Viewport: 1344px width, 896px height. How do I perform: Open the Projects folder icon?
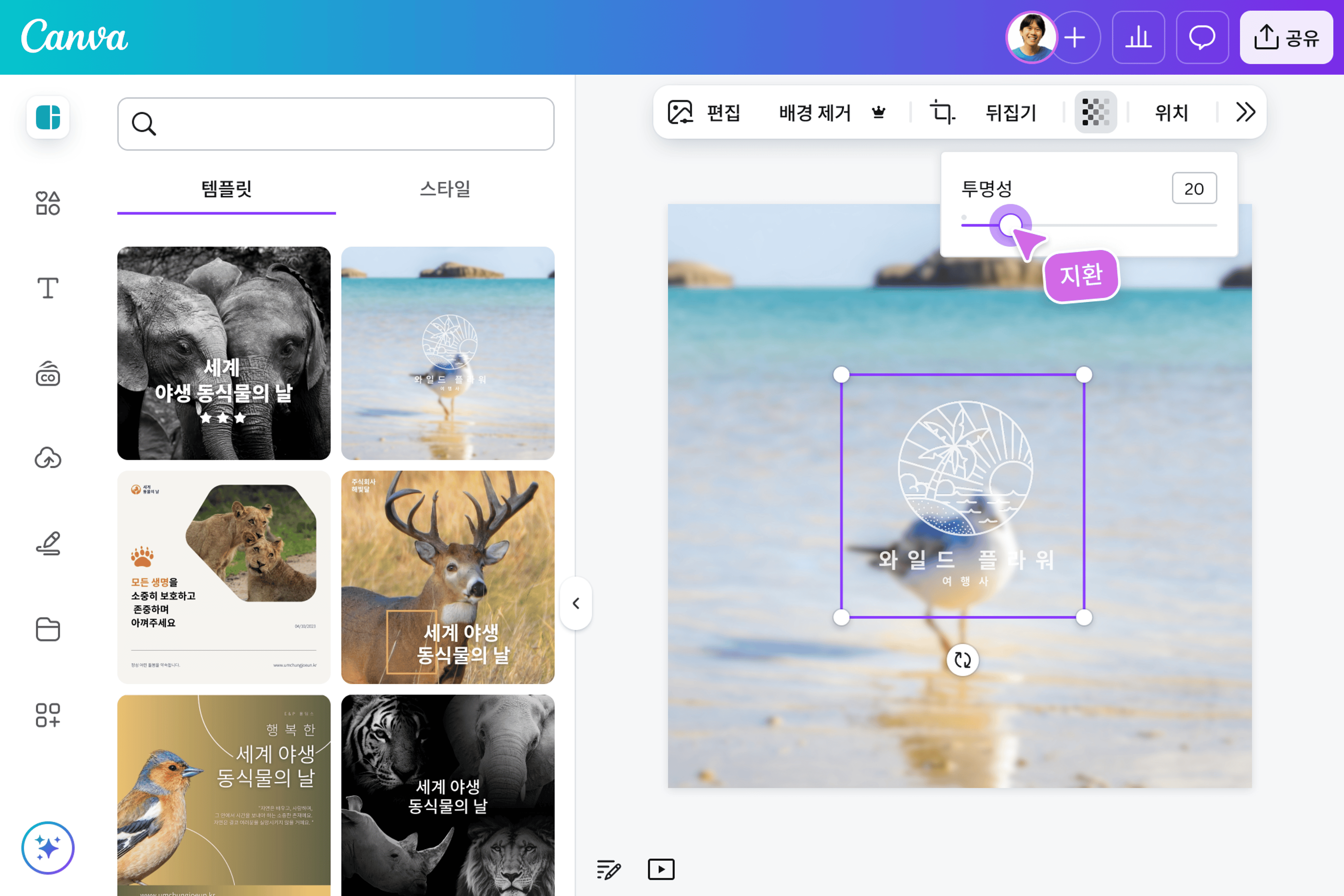coord(48,629)
